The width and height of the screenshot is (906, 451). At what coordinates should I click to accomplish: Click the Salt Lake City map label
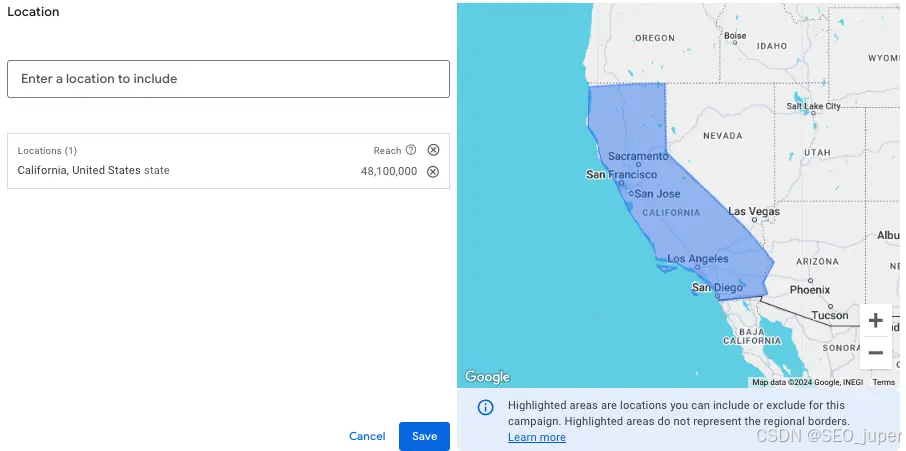814,106
